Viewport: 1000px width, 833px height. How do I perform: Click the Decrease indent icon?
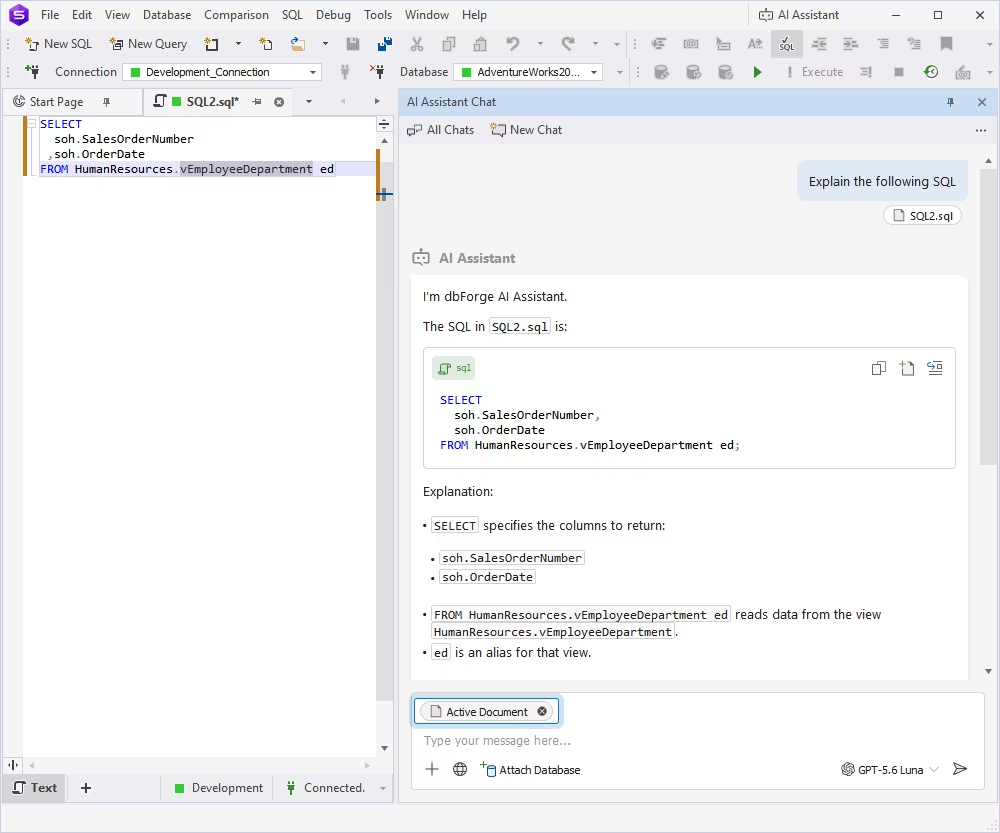click(819, 44)
